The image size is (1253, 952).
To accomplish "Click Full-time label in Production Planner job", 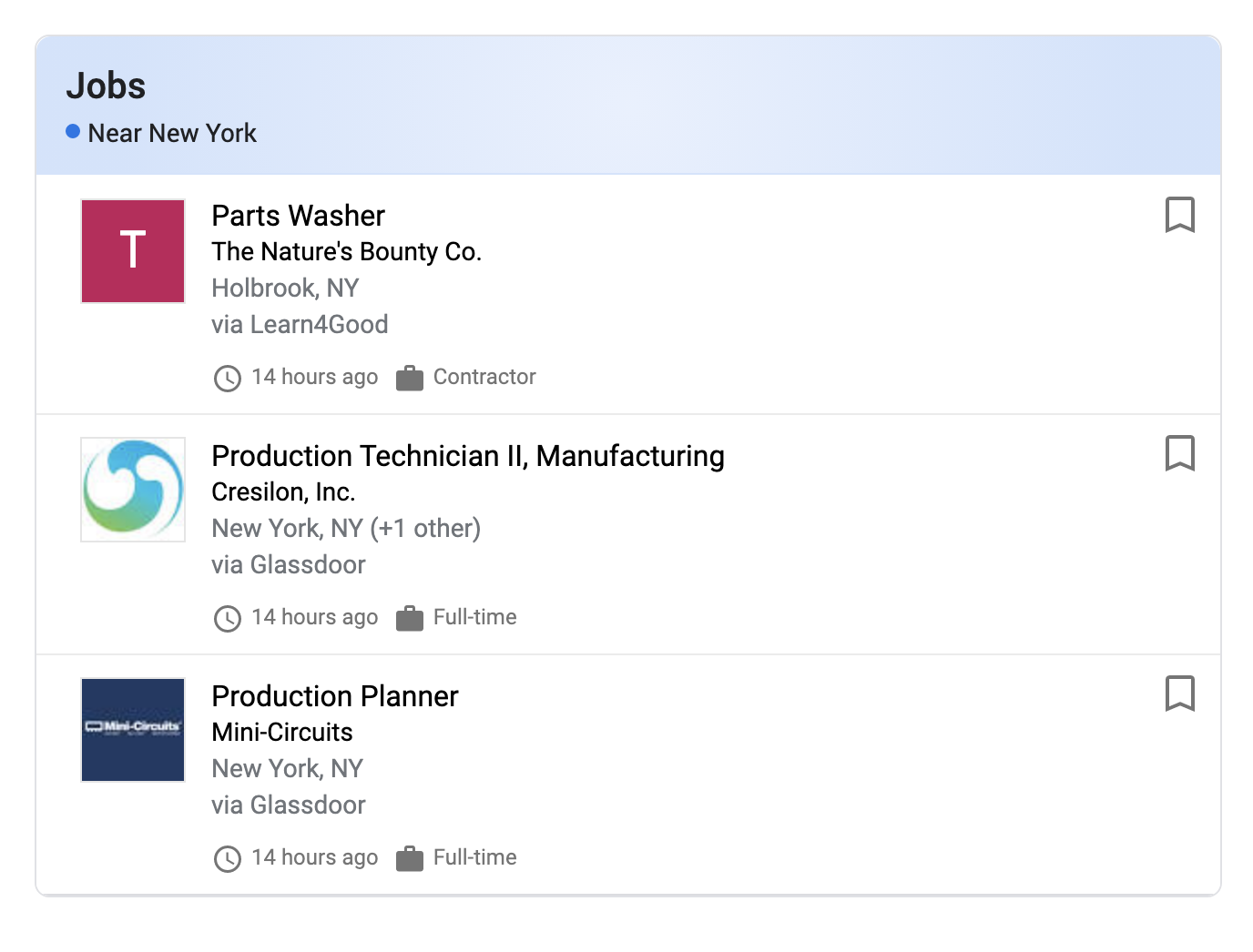I will (475, 857).
